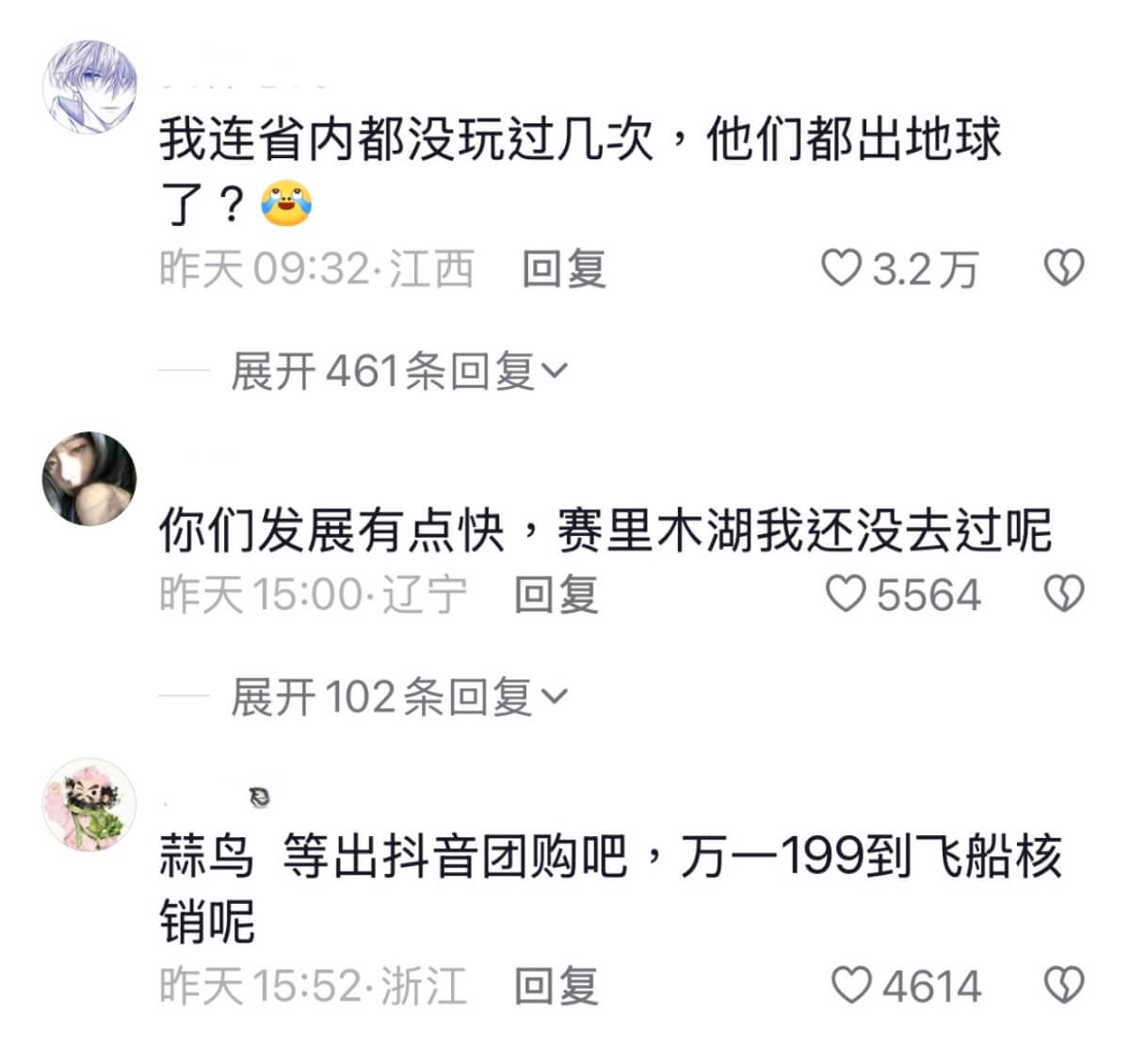This screenshot has width=1130, height=1064.
Task: Open the anime-avatar commenter's profile picture
Action: point(89,88)
